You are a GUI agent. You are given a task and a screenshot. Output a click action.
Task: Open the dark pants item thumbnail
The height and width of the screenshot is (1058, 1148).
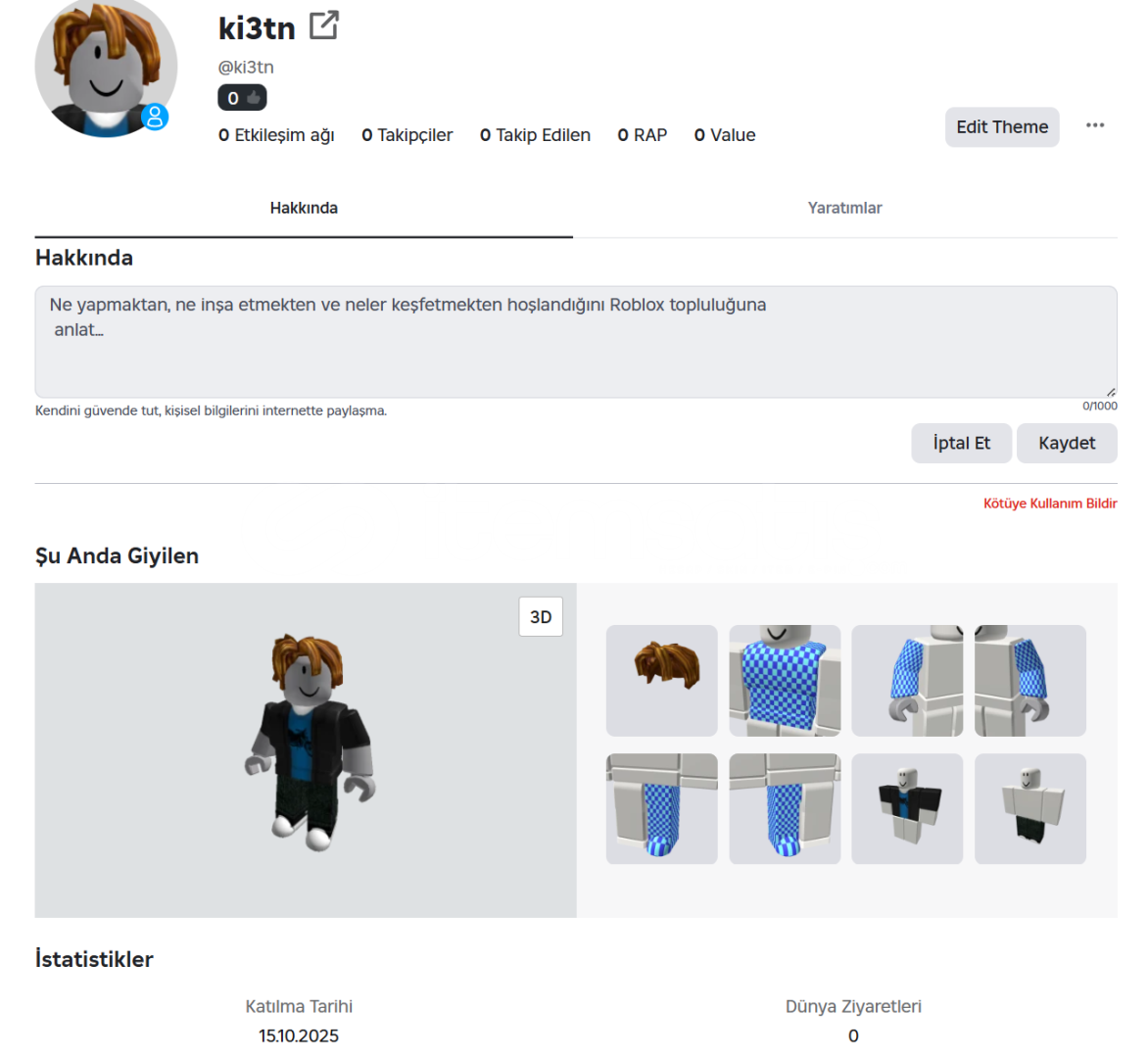[x=1030, y=808]
